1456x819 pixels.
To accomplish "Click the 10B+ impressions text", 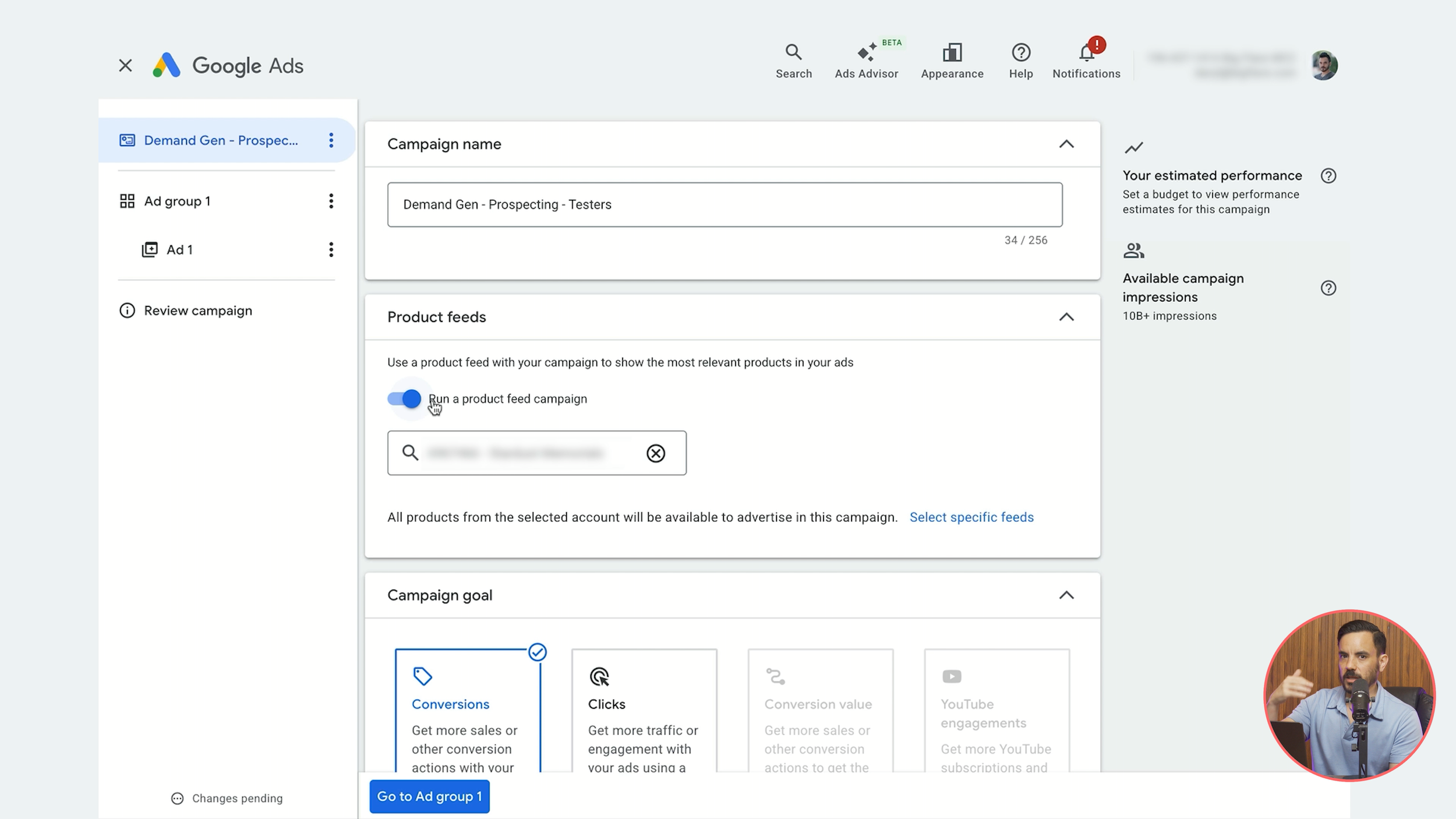I will (x=1169, y=316).
